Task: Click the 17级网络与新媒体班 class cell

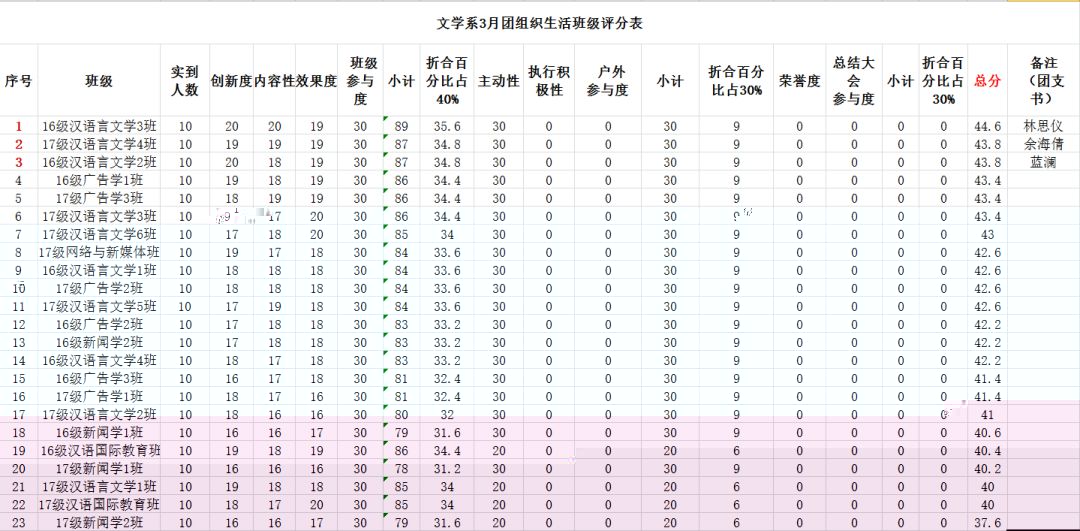Action: click(99, 253)
